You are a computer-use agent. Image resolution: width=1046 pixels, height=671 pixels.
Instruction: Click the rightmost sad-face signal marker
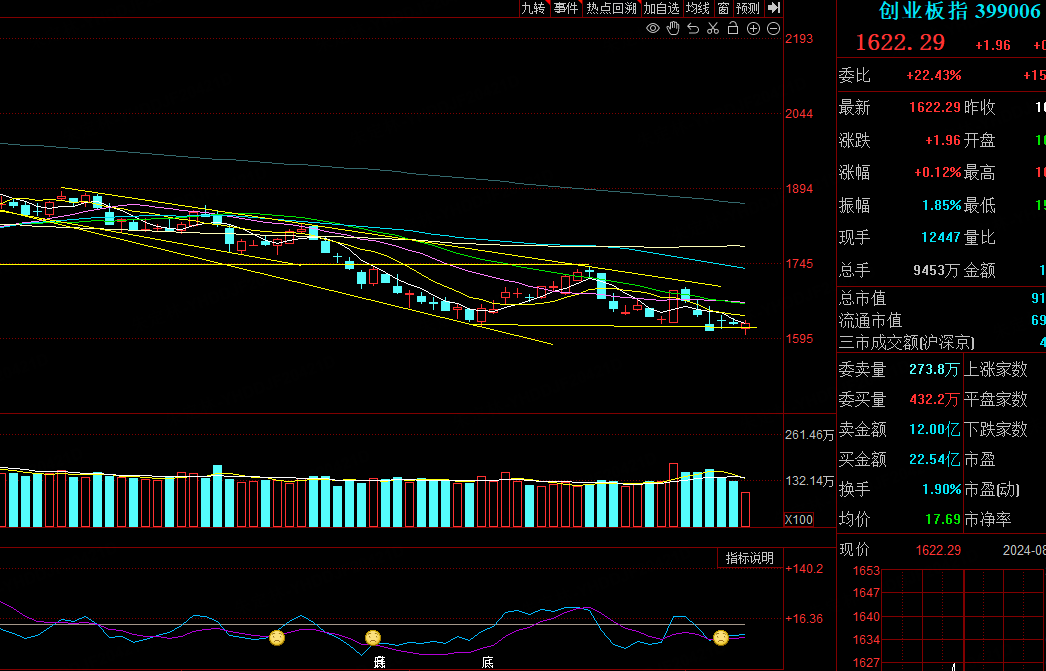tap(720, 638)
